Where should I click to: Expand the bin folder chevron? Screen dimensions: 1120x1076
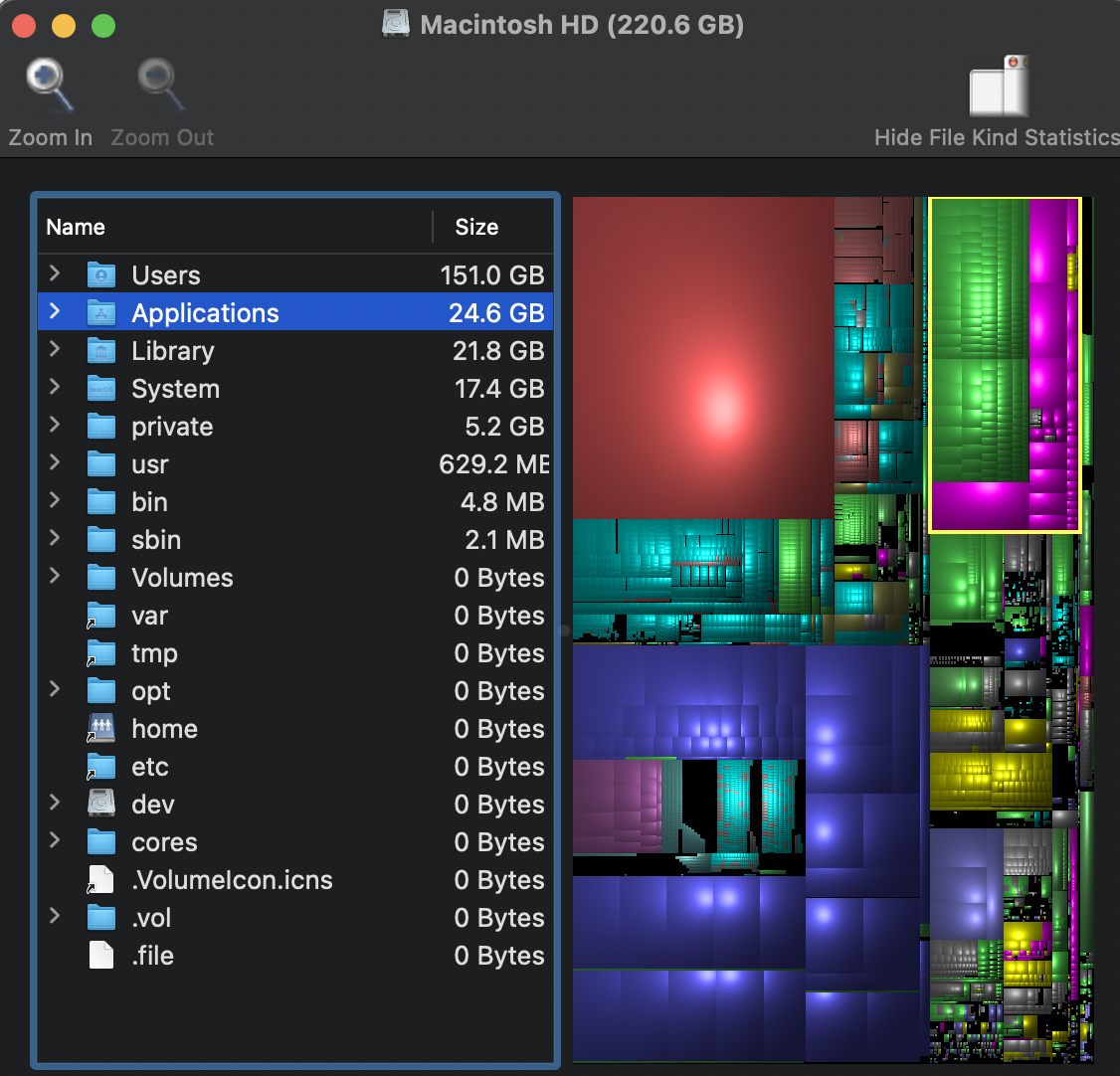click(x=55, y=500)
